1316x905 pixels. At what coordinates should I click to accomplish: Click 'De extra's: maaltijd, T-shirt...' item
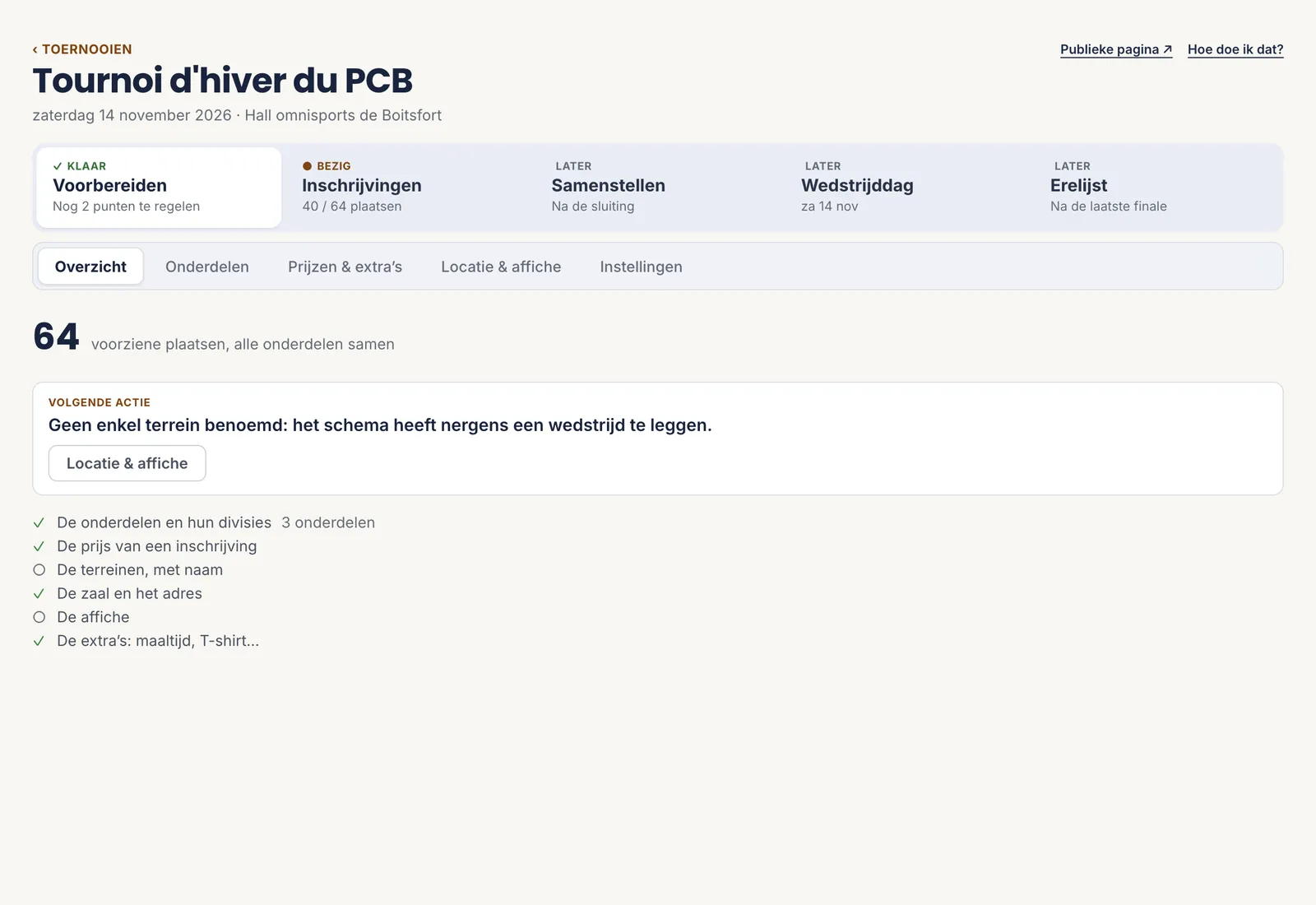[158, 641]
